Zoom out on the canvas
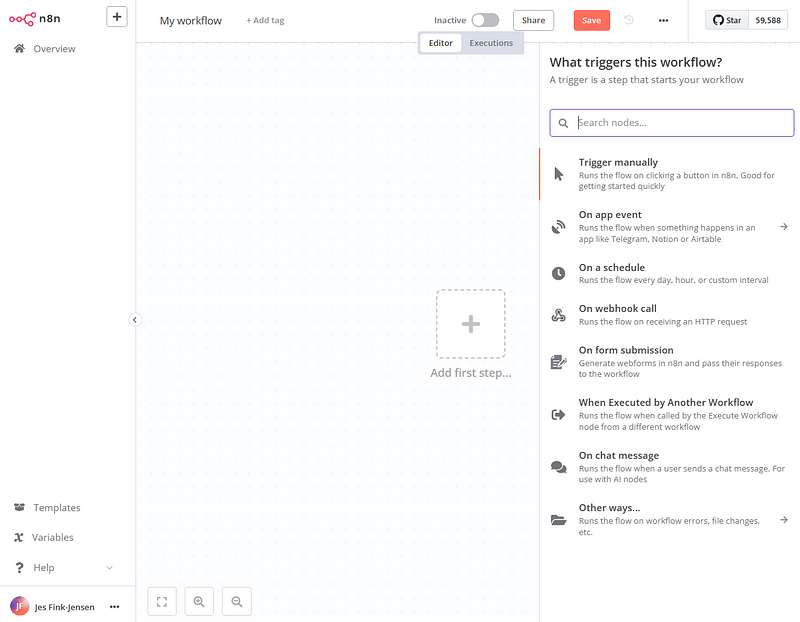800x622 pixels. [237, 602]
